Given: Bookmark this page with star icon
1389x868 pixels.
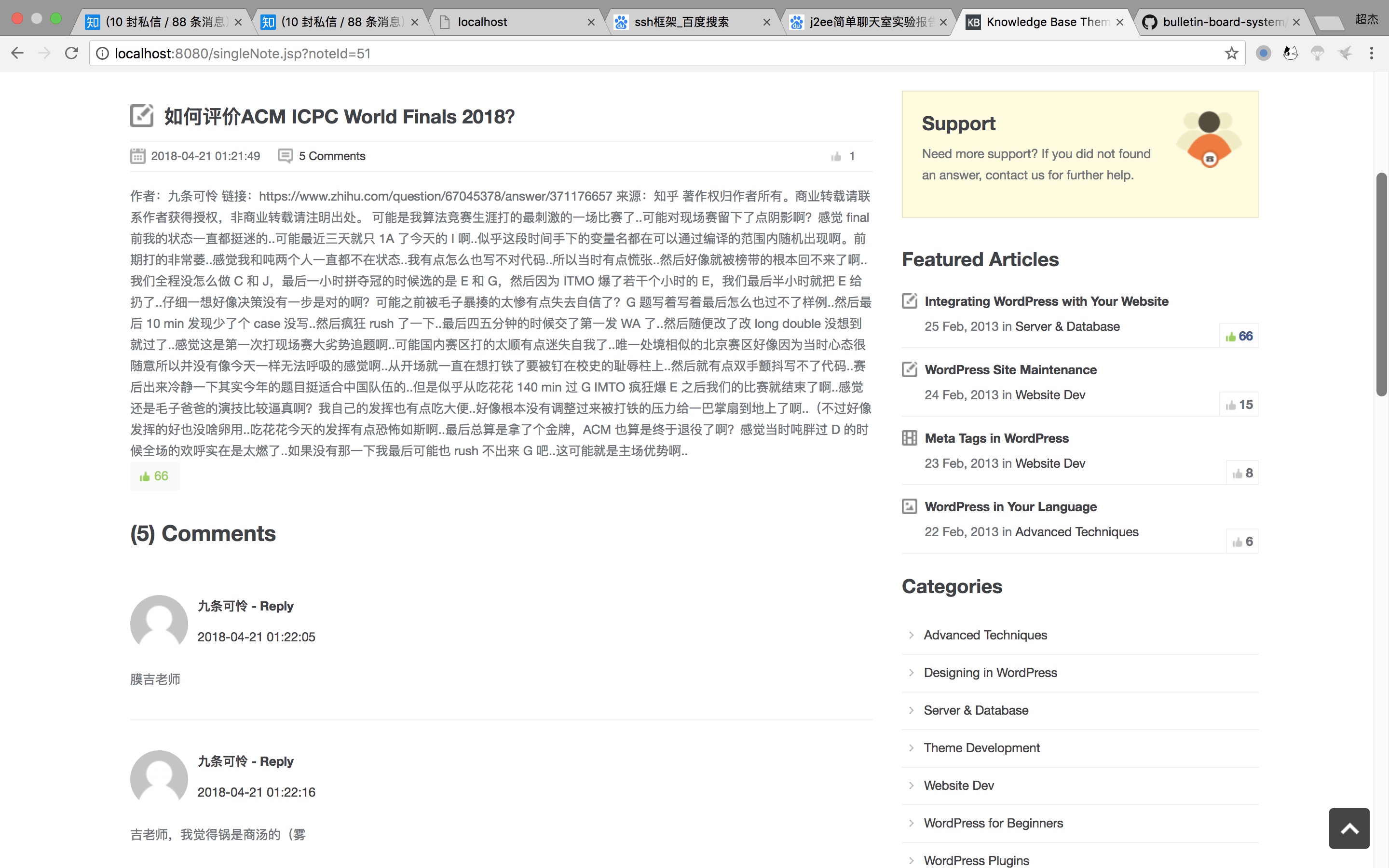Looking at the screenshot, I should (x=1231, y=54).
